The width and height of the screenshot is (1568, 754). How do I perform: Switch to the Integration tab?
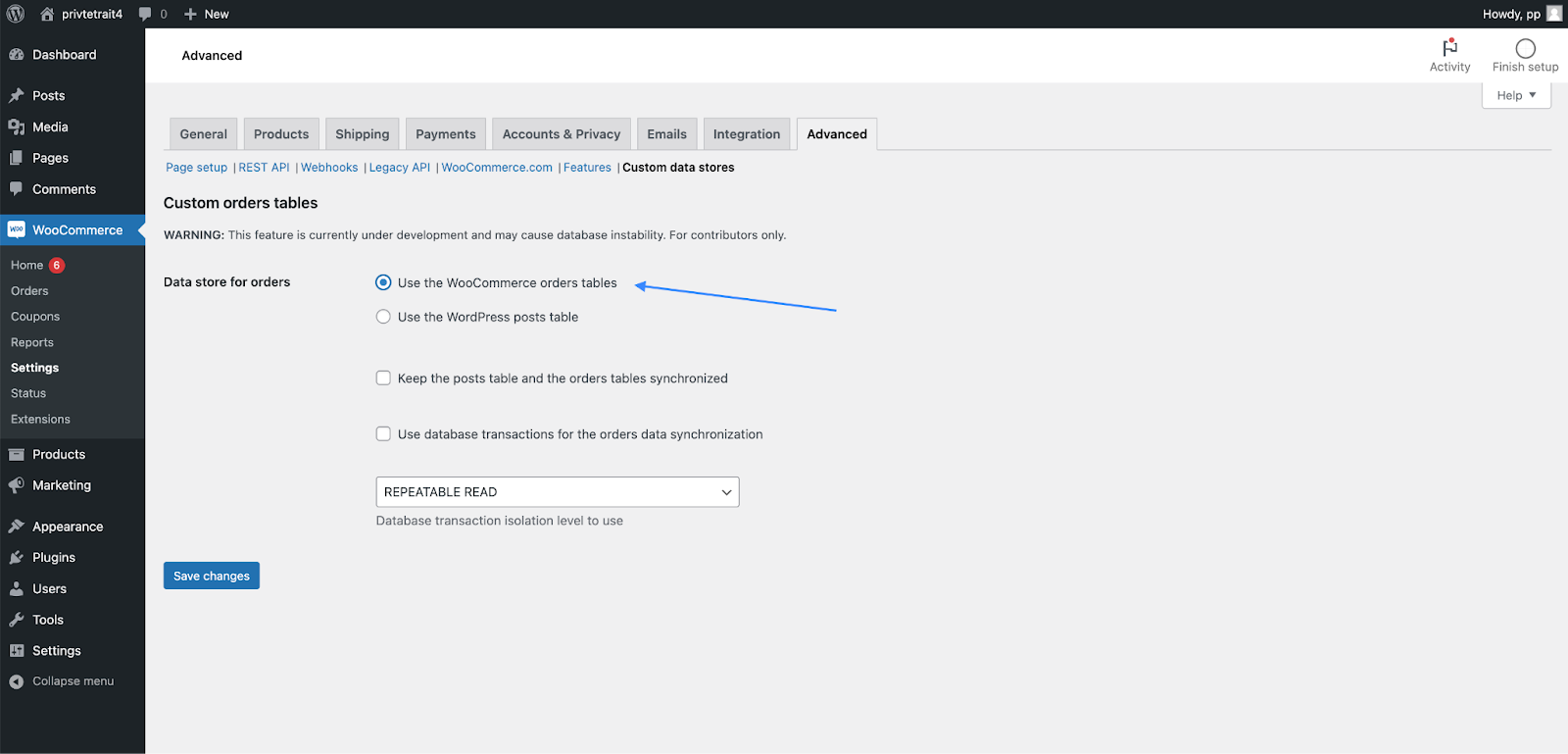(x=747, y=134)
